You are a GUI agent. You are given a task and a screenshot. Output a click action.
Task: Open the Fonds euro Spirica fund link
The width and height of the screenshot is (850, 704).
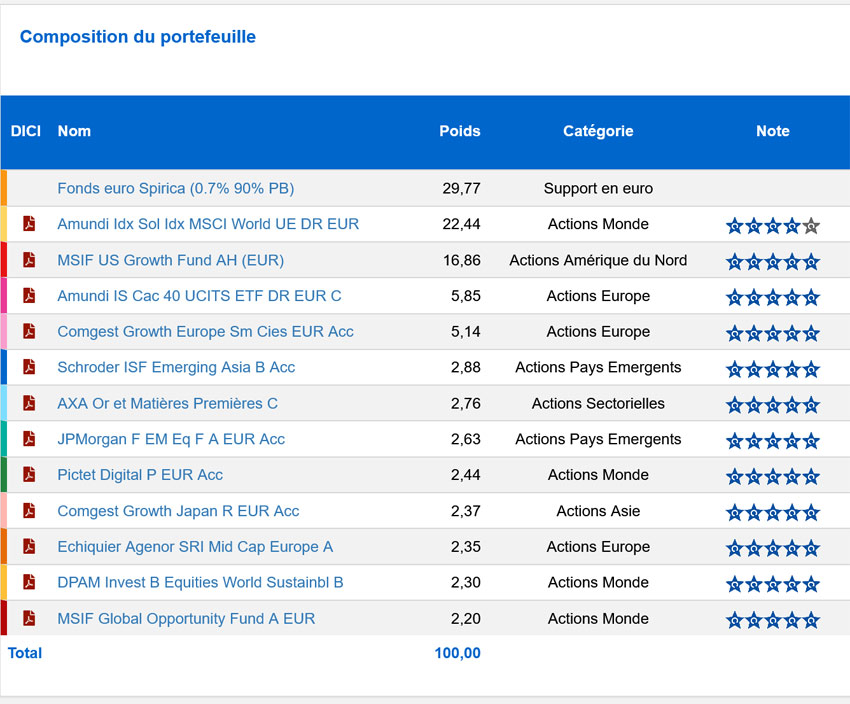click(176, 188)
